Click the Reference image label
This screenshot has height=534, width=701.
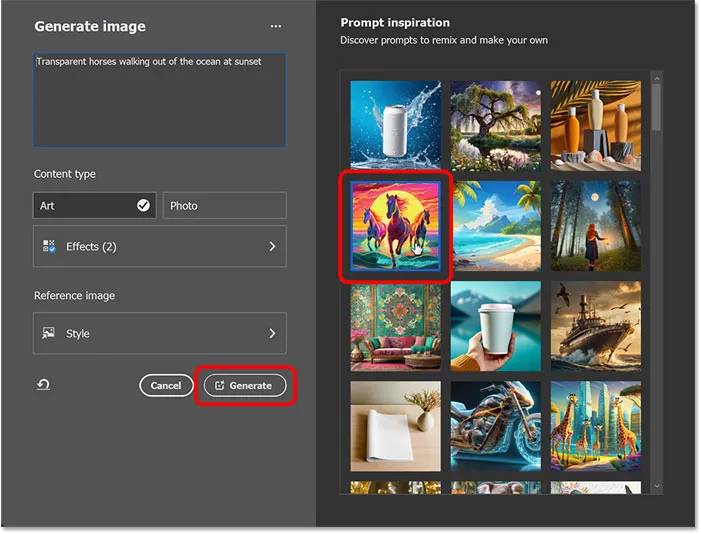click(74, 296)
